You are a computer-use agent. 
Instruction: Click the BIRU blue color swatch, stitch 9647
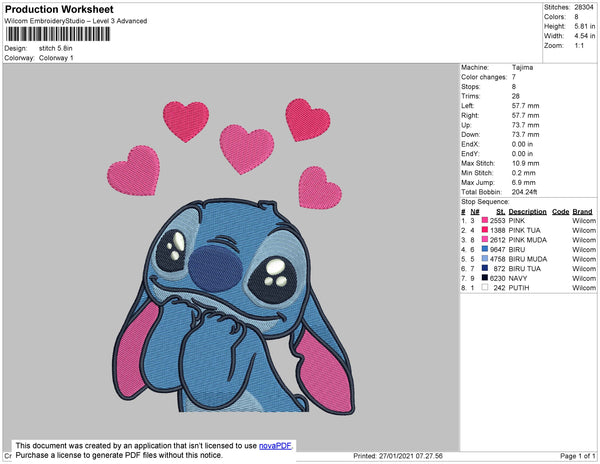(x=487, y=250)
